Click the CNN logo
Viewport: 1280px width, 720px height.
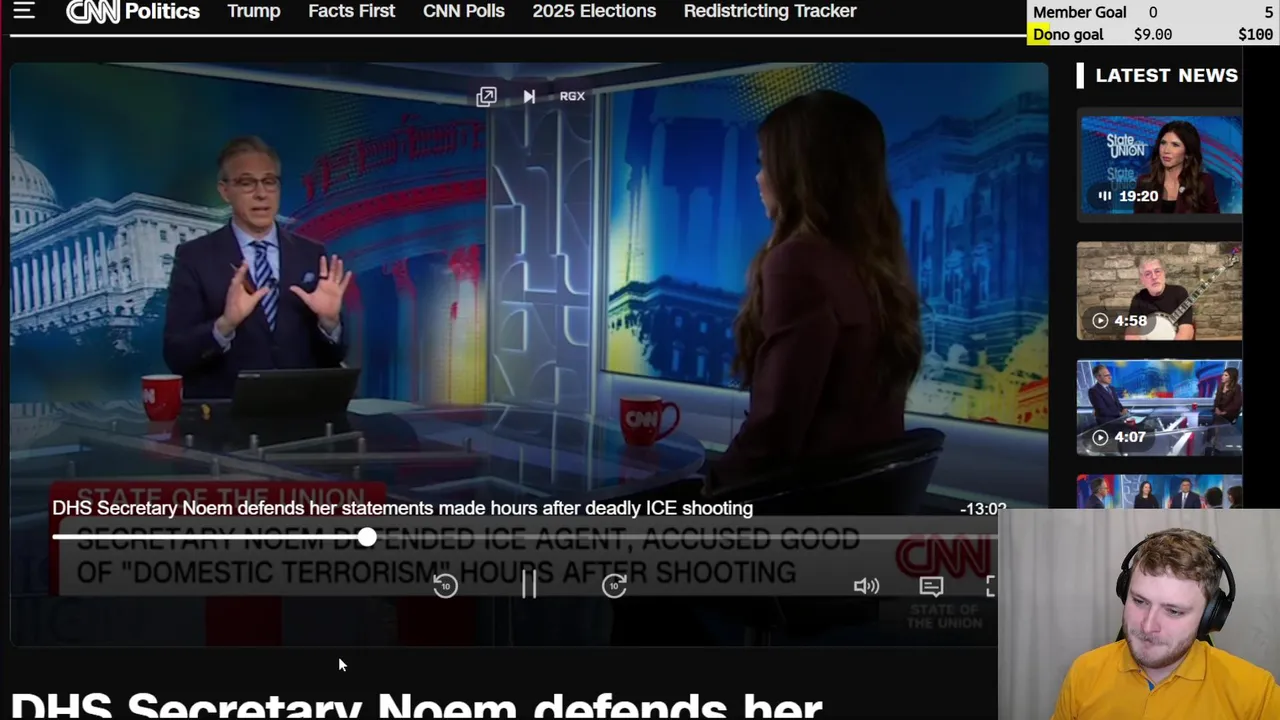(92, 11)
